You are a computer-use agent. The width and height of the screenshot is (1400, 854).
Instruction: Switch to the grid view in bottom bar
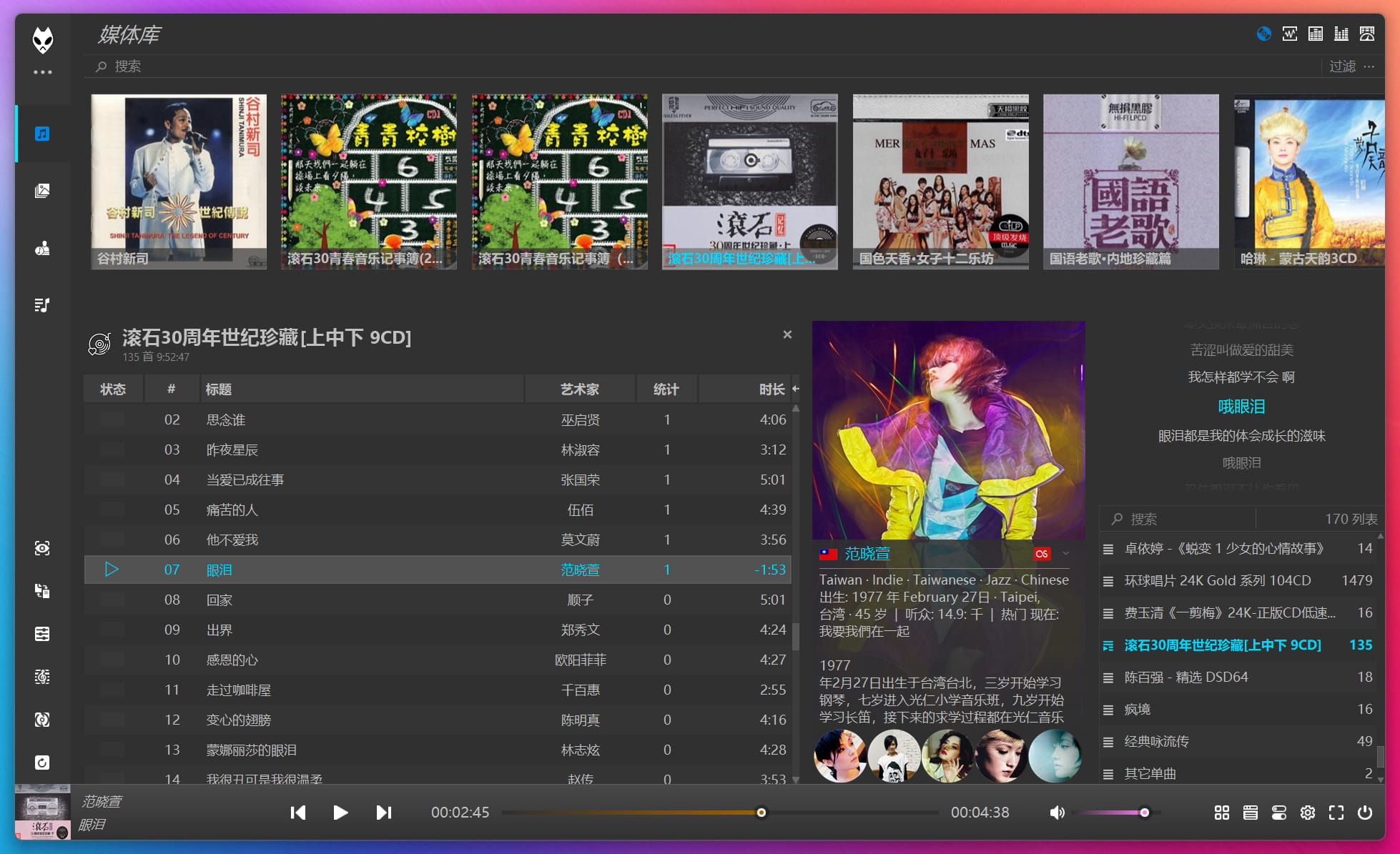[x=1221, y=813]
